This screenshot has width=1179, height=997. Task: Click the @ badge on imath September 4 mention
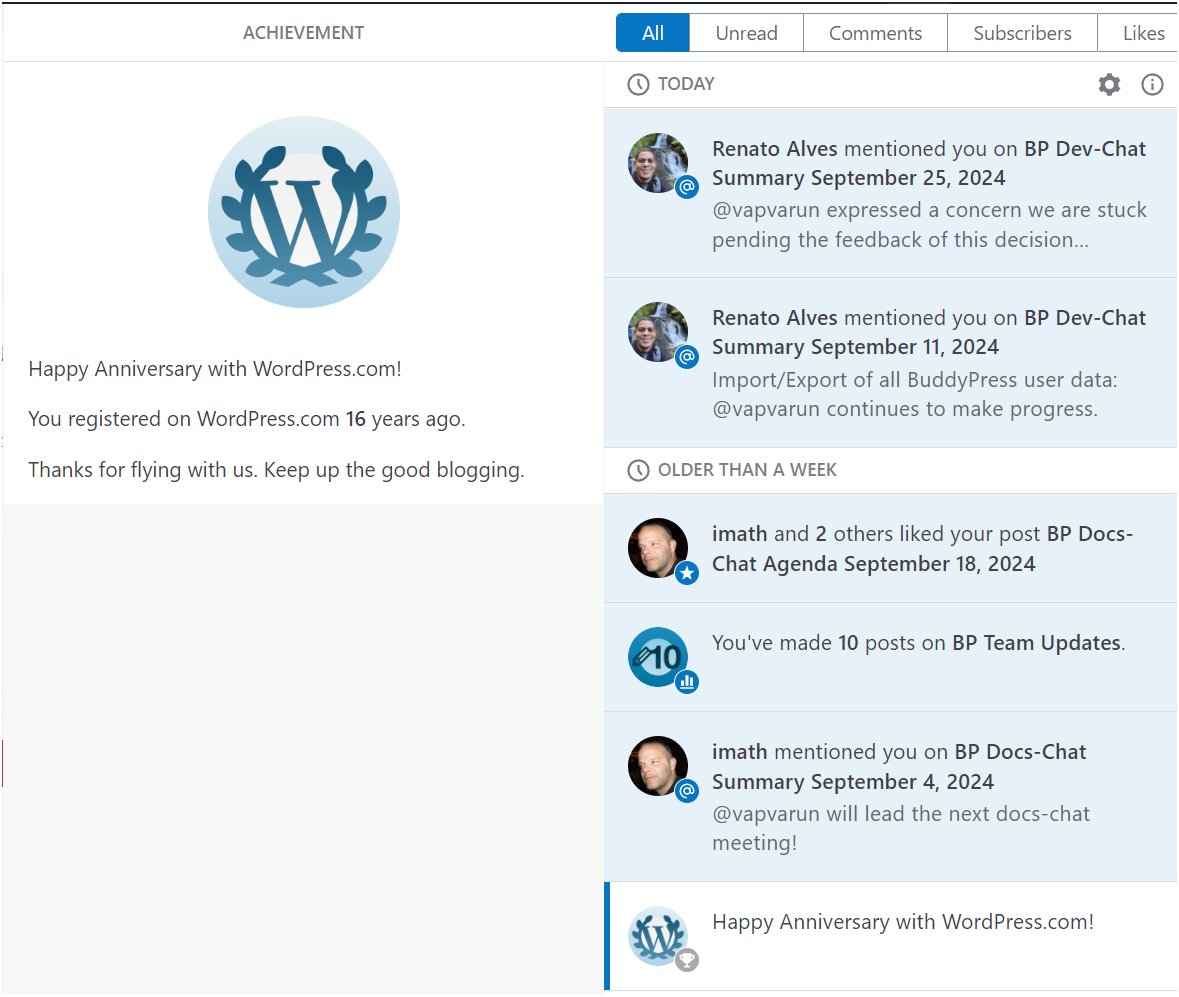click(x=686, y=791)
